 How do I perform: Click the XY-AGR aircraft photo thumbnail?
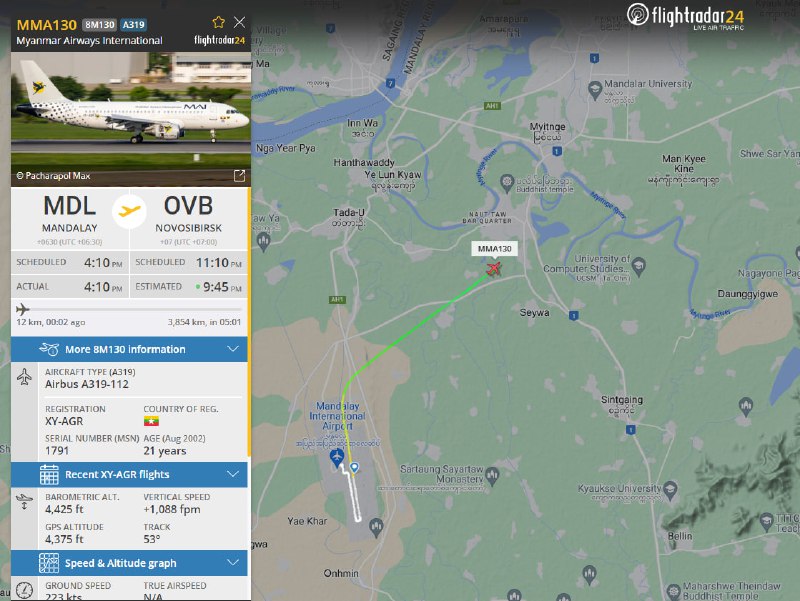point(131,119)
